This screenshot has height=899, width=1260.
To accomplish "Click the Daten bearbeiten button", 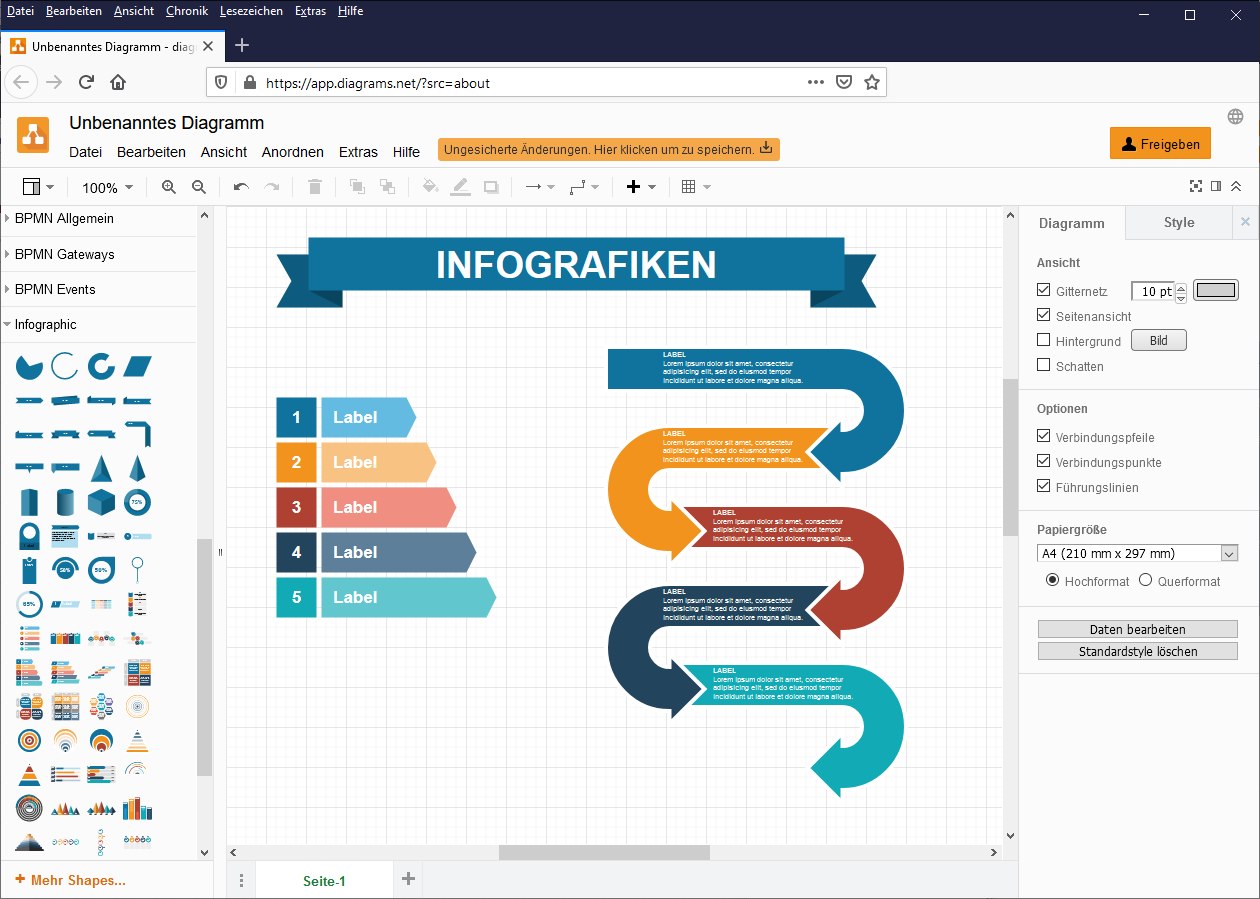I will 1137,629.
